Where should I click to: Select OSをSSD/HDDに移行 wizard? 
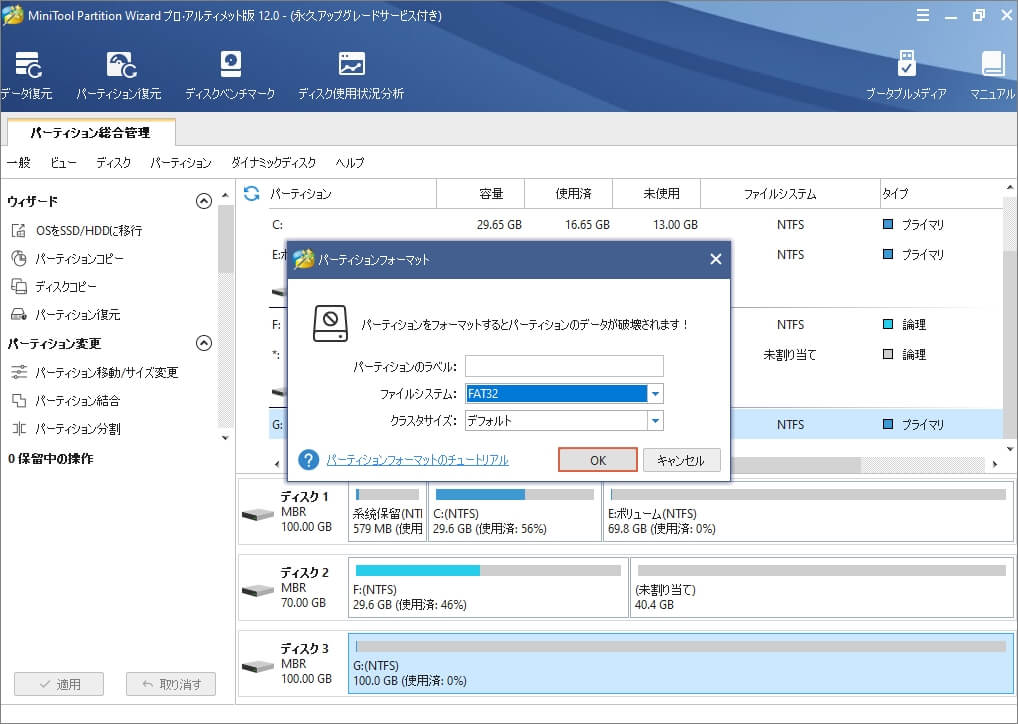click(88, 230)
